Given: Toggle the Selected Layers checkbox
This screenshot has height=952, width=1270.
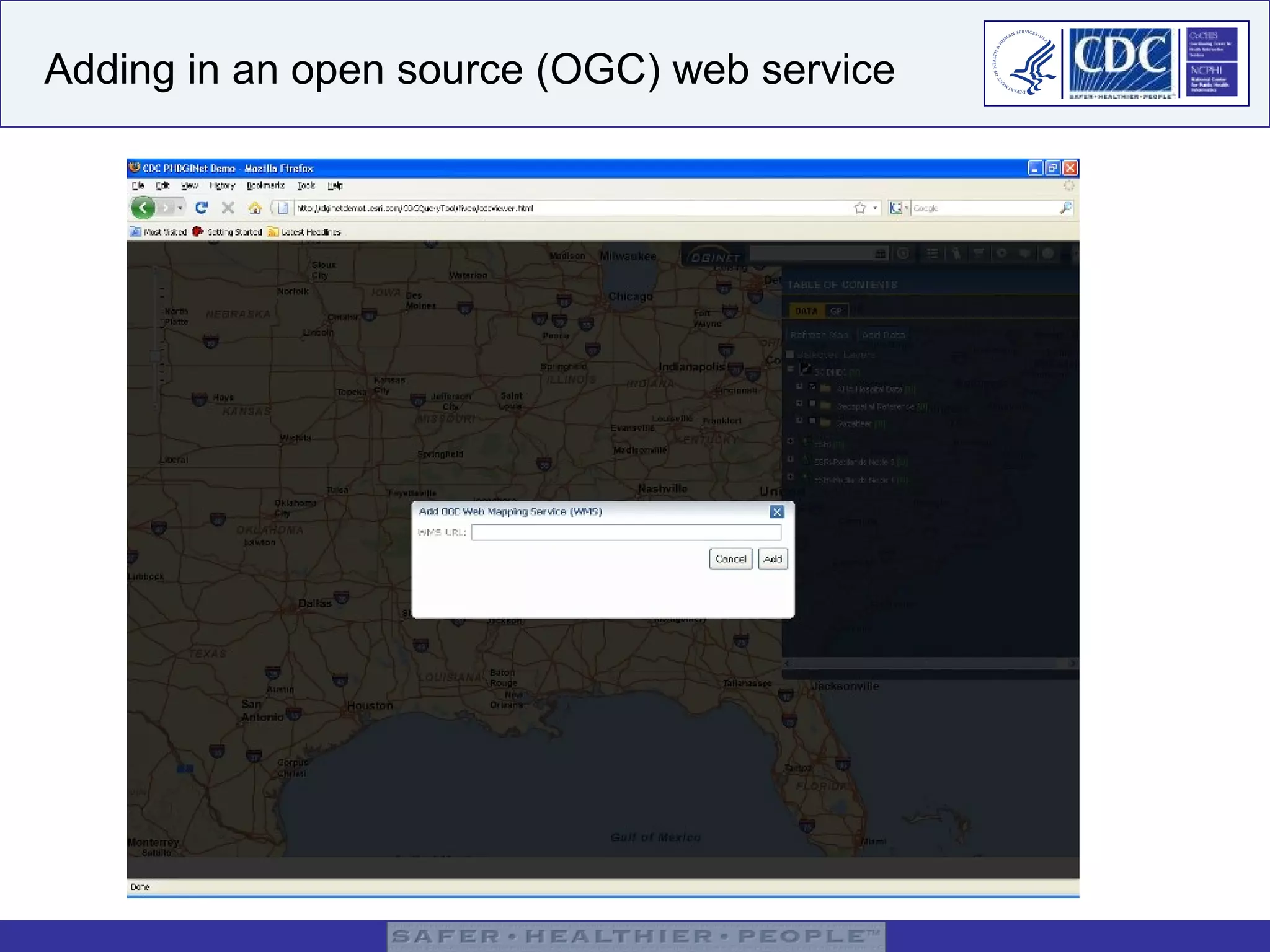Looking at the screenshot, I should (790, 355).
